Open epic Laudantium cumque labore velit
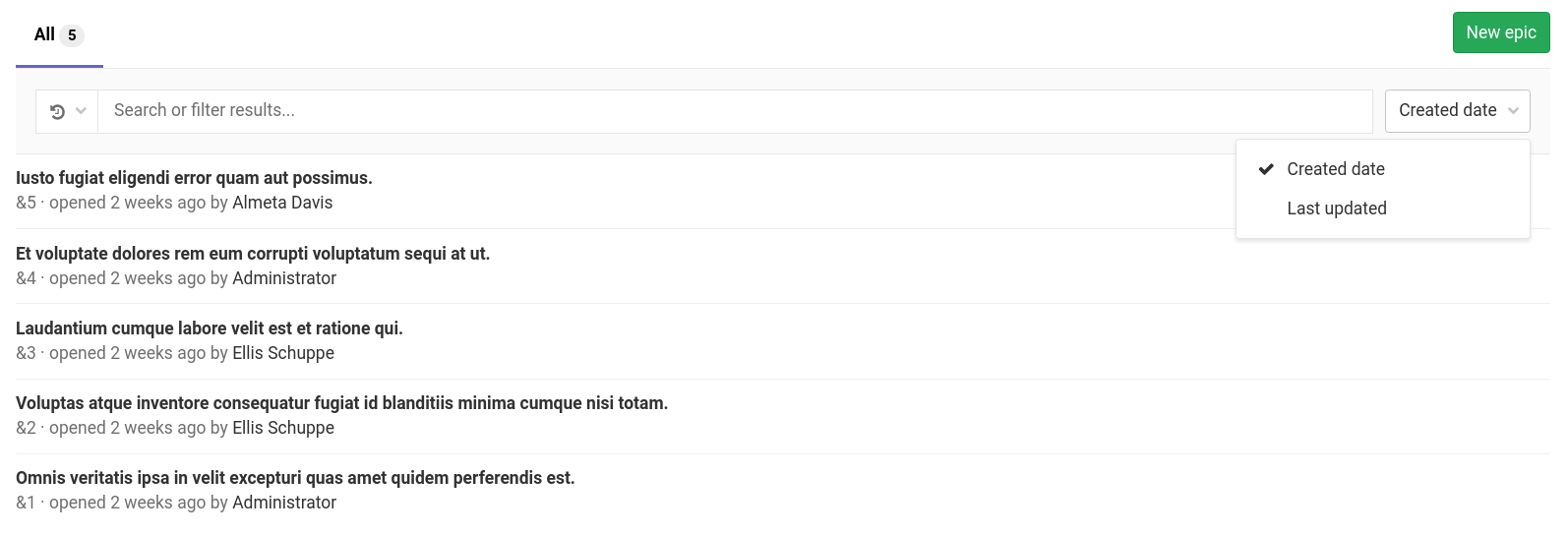 [x=209, y=328]
